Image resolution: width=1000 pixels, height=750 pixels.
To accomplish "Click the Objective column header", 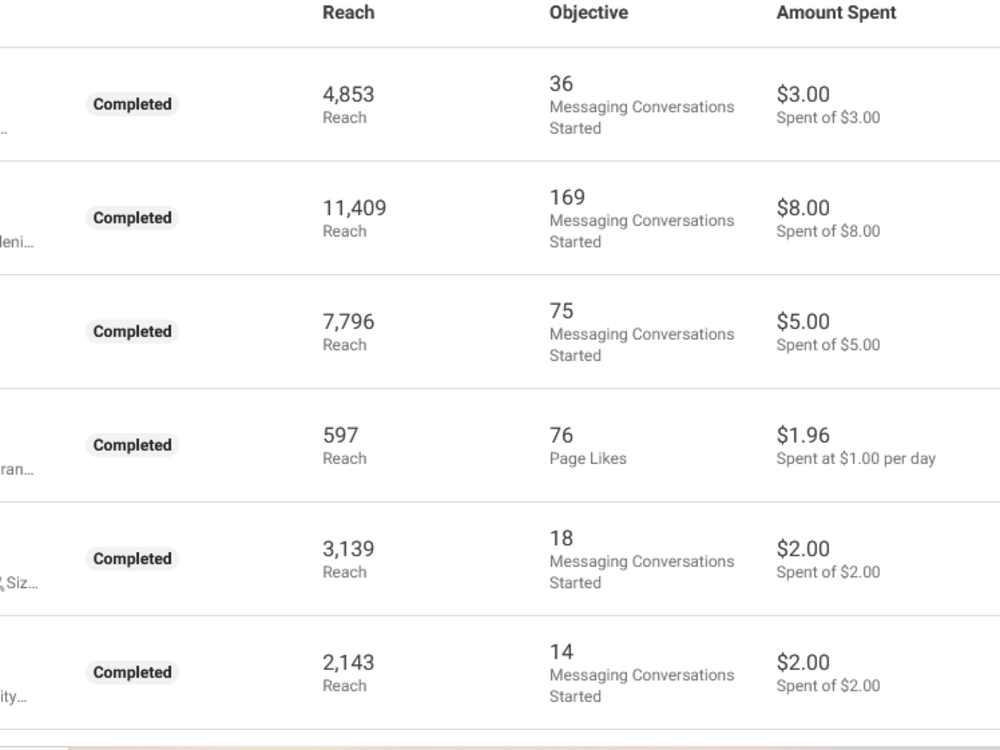I will point(589,13).
